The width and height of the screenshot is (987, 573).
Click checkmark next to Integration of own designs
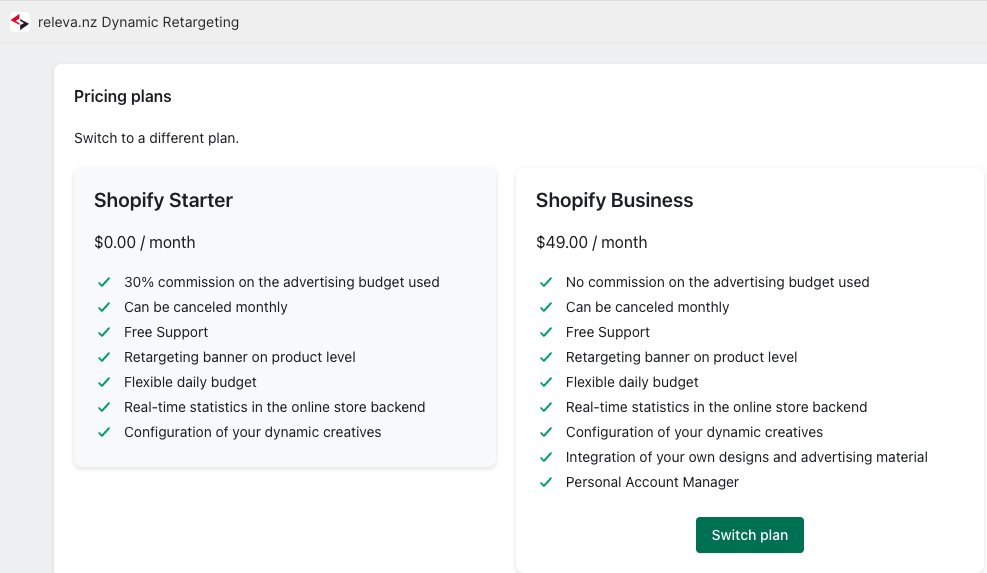click(x=546, y=457)
